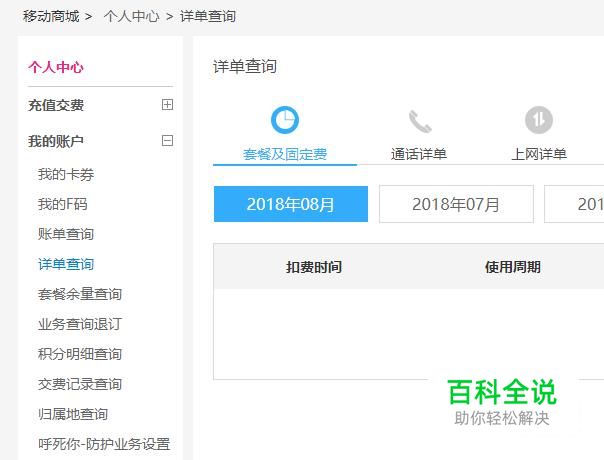Open 我的卡券 in the sidebar
Viewport: 604px width, 460px height.
(x=66, y=175)
